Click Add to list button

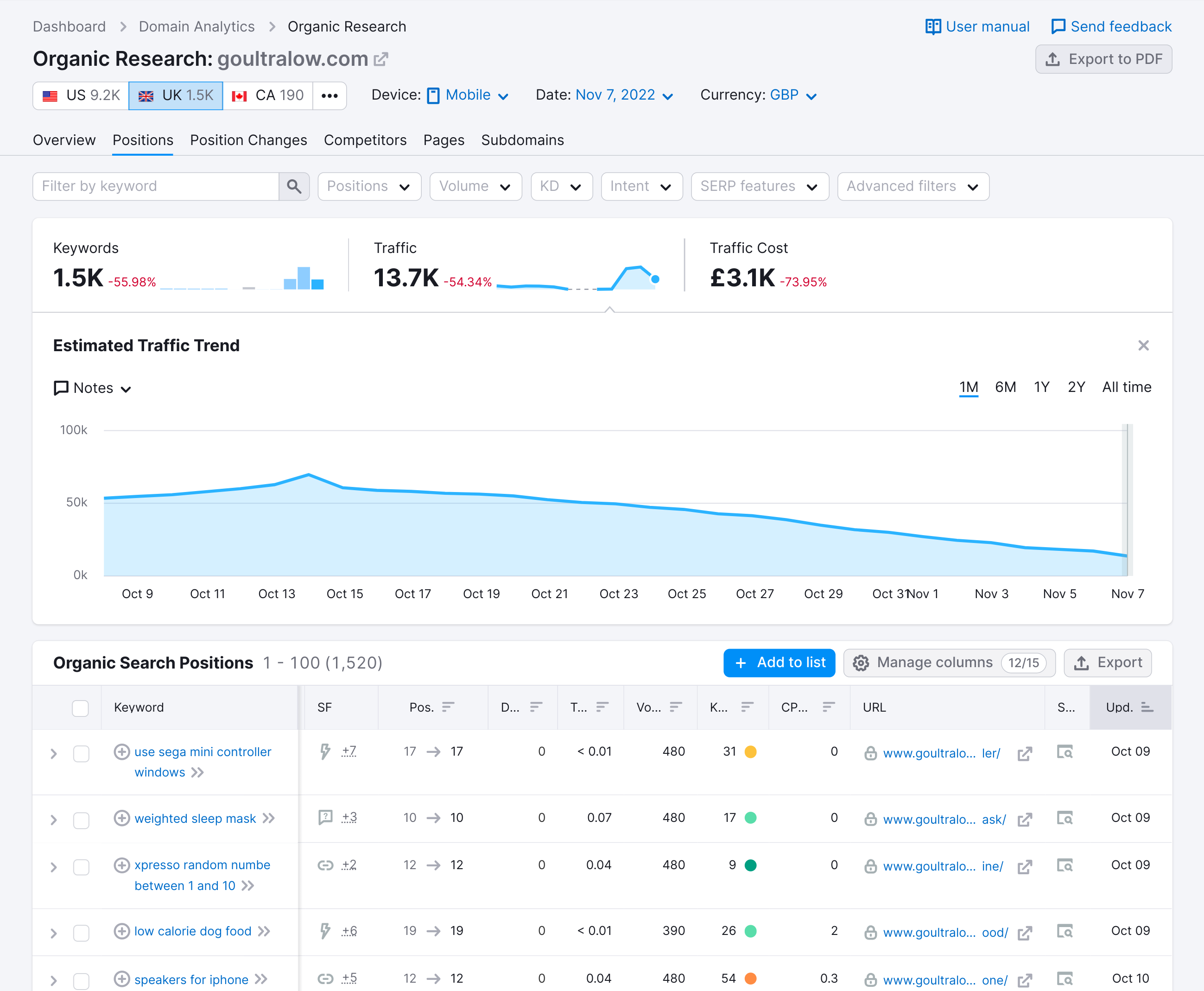(779, 663)
